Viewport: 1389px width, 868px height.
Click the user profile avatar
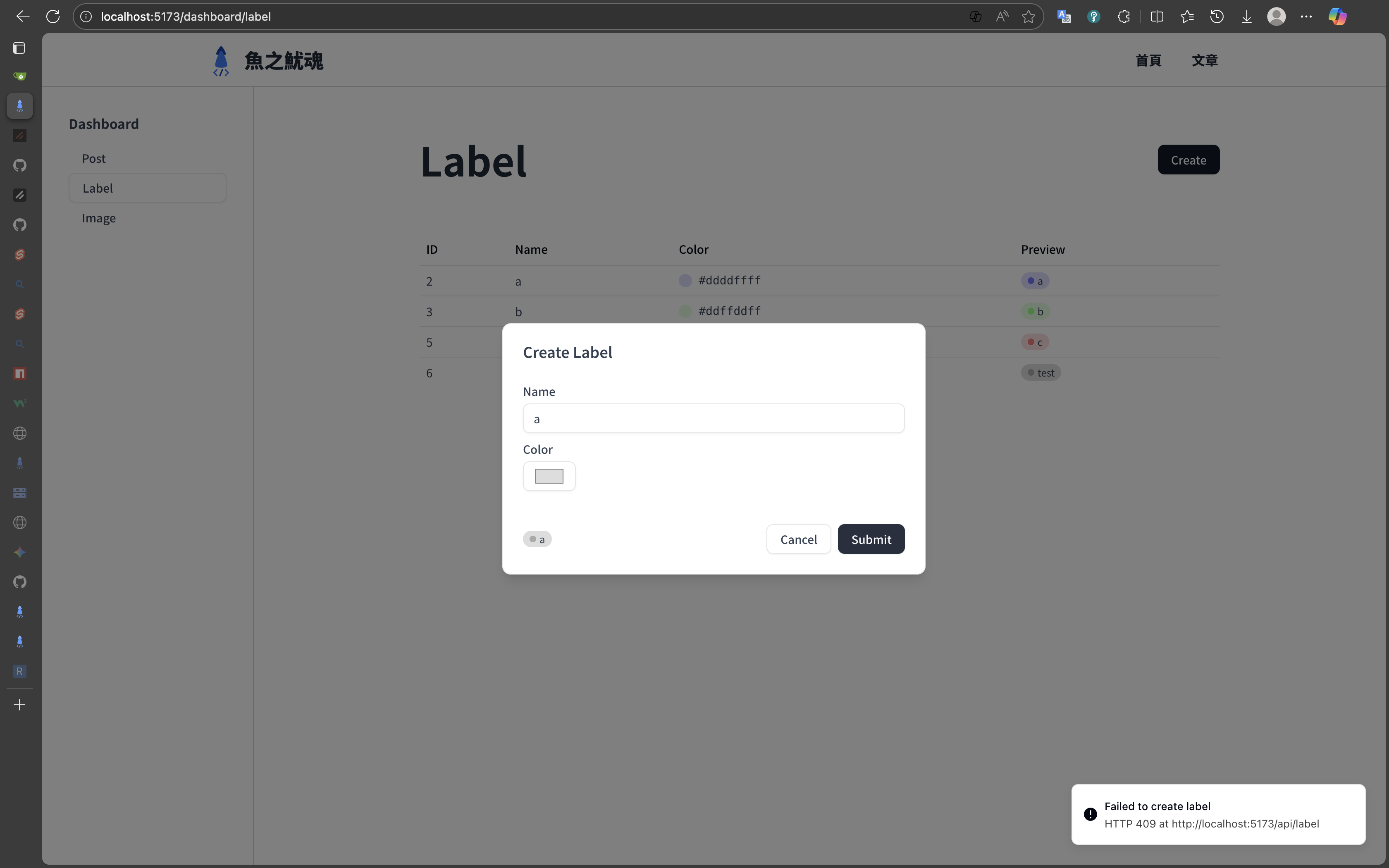(1276, 17)
